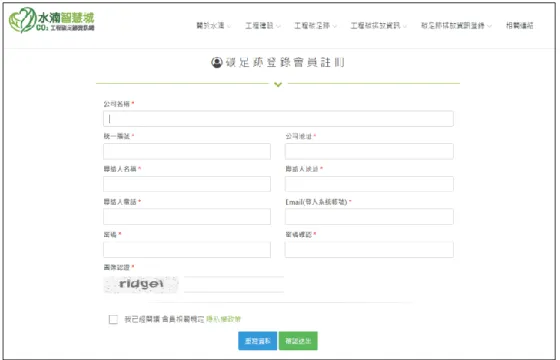Click the green confirm submit button

point(298,341)
